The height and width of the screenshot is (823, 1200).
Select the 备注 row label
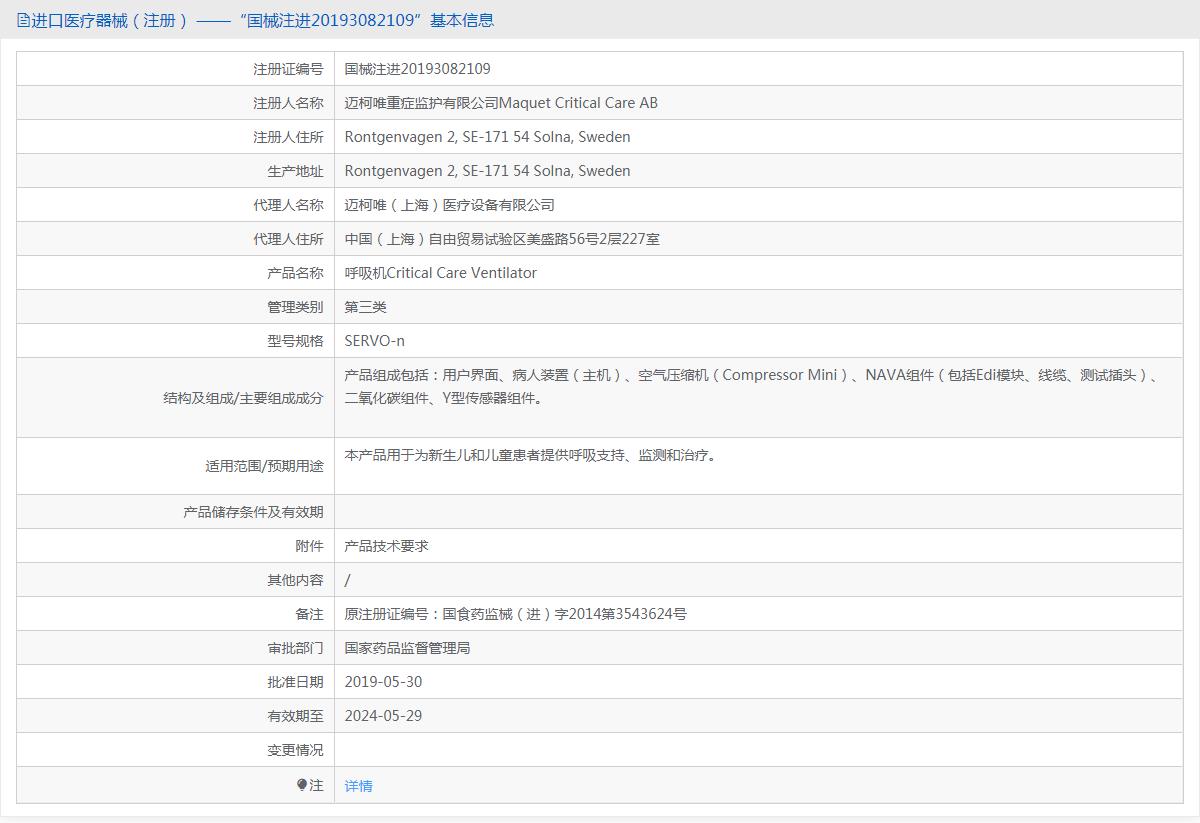point(309,614)
